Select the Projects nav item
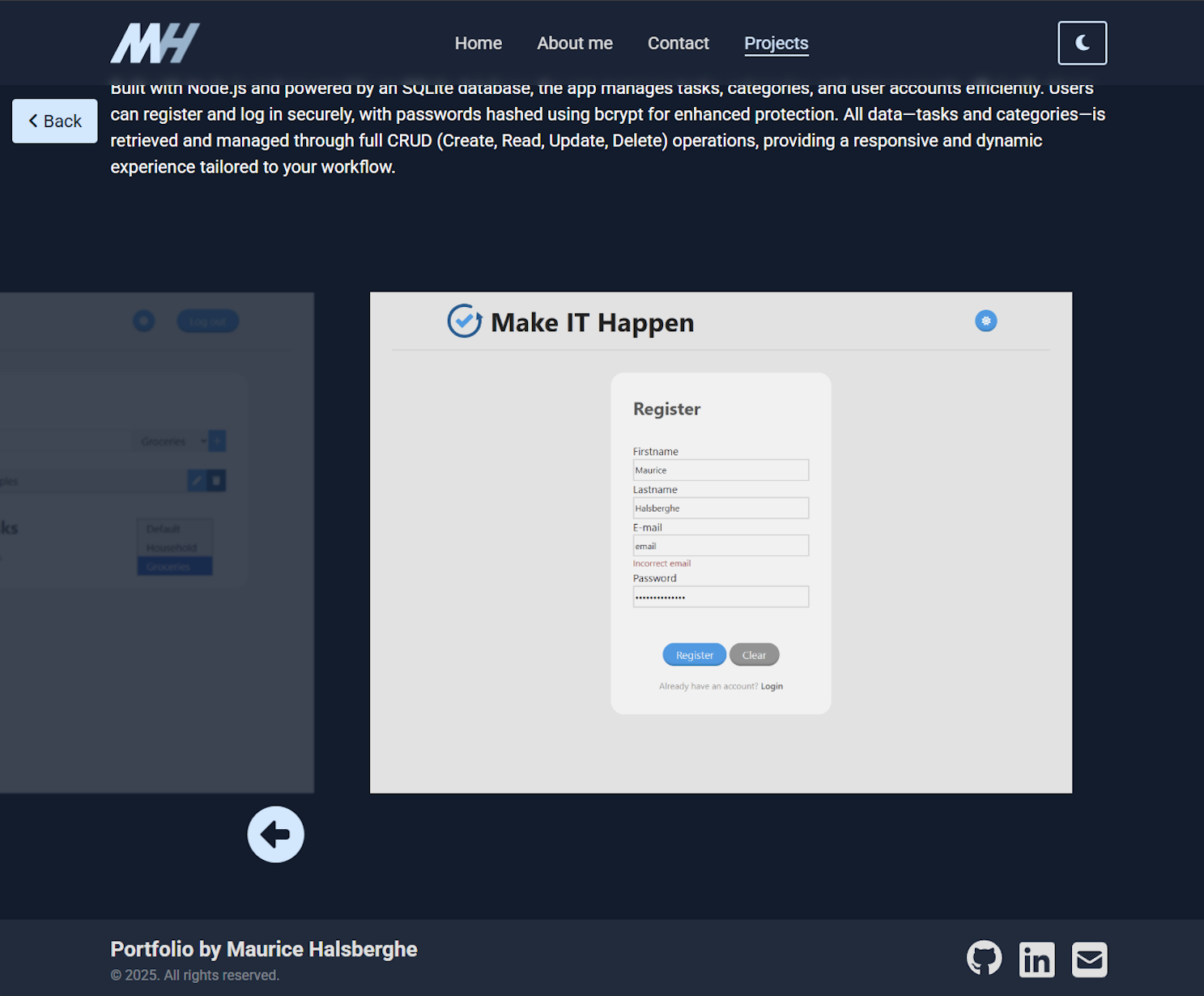This screenshot has width=1204, height=996. click(x=776, y=44)
